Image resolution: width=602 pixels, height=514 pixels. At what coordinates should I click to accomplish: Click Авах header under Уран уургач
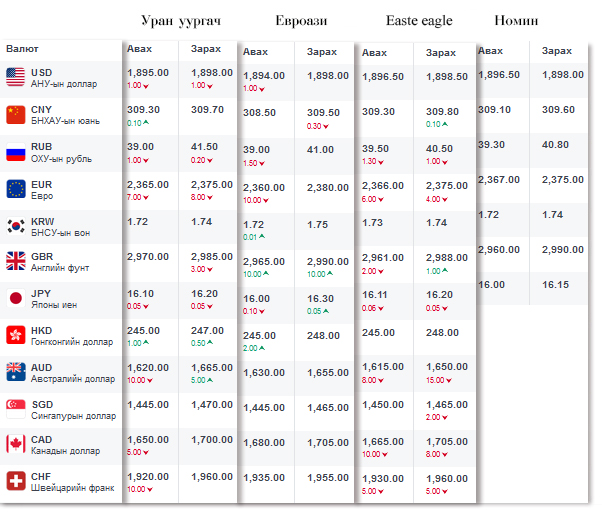pyautogui.click(x=140, y=48)
